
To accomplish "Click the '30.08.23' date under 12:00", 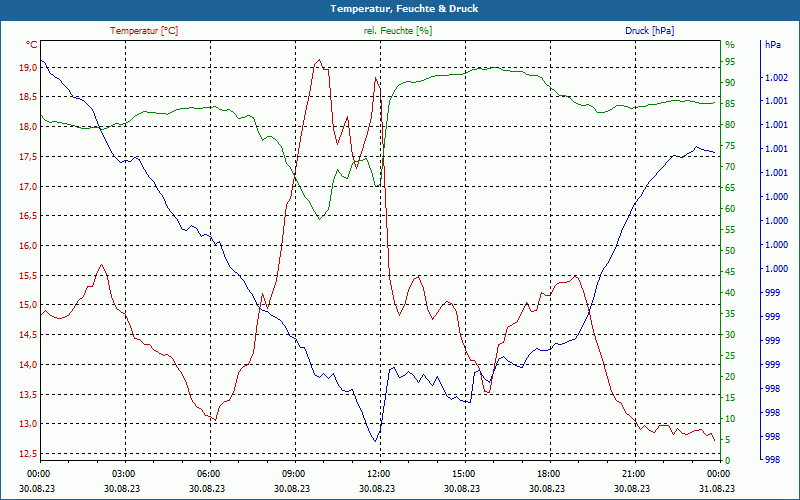I will pos(377,488).
